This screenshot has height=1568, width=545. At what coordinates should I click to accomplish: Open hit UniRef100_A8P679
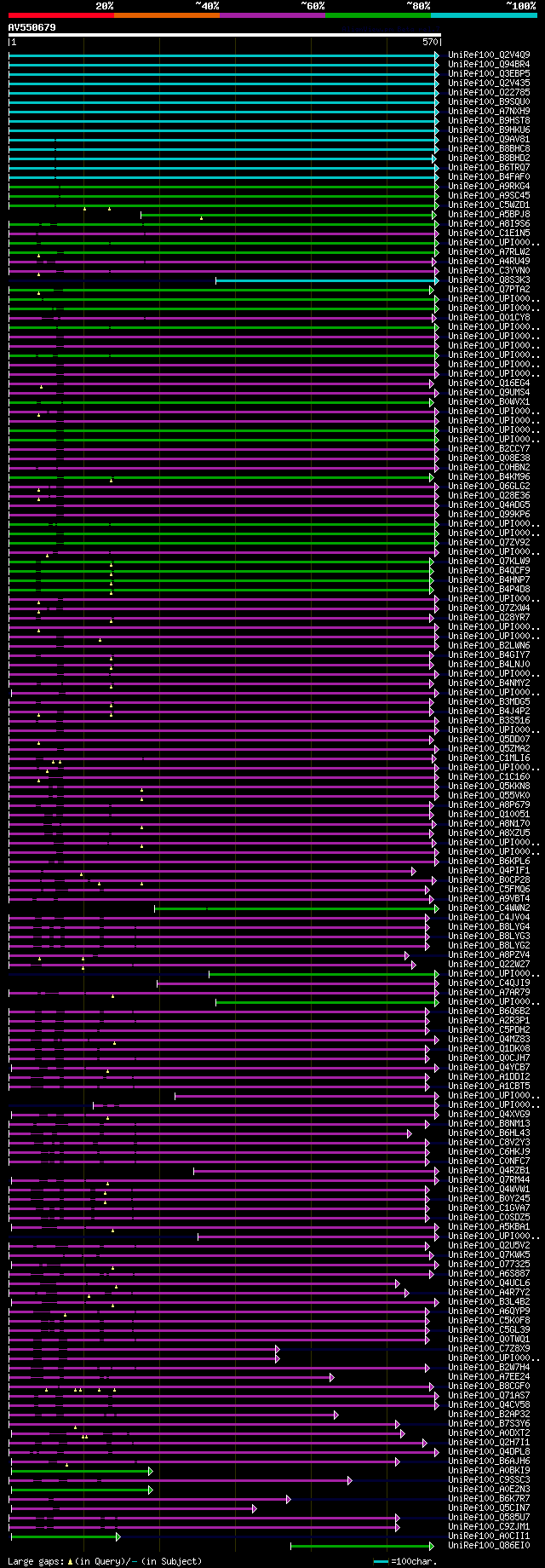coord(489,804)
